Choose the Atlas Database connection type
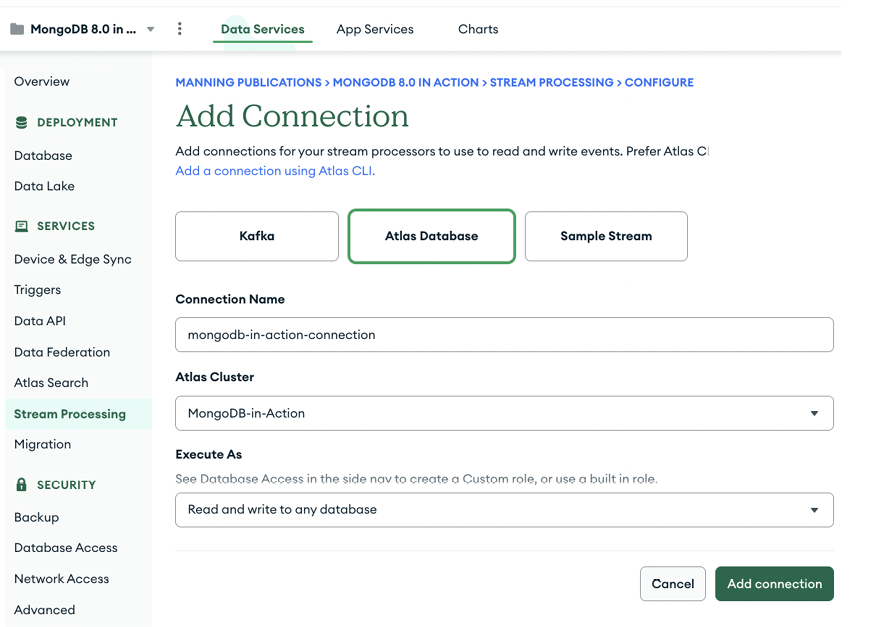 pos(432,236)
